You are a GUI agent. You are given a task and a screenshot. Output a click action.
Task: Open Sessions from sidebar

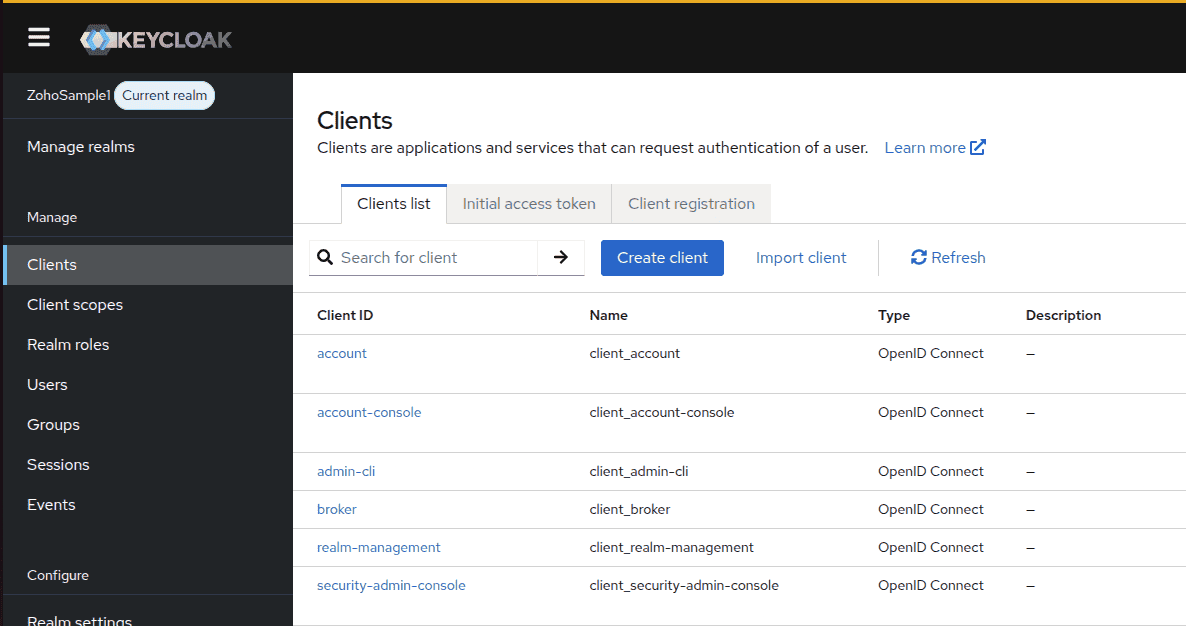click(x=58, y=465)
